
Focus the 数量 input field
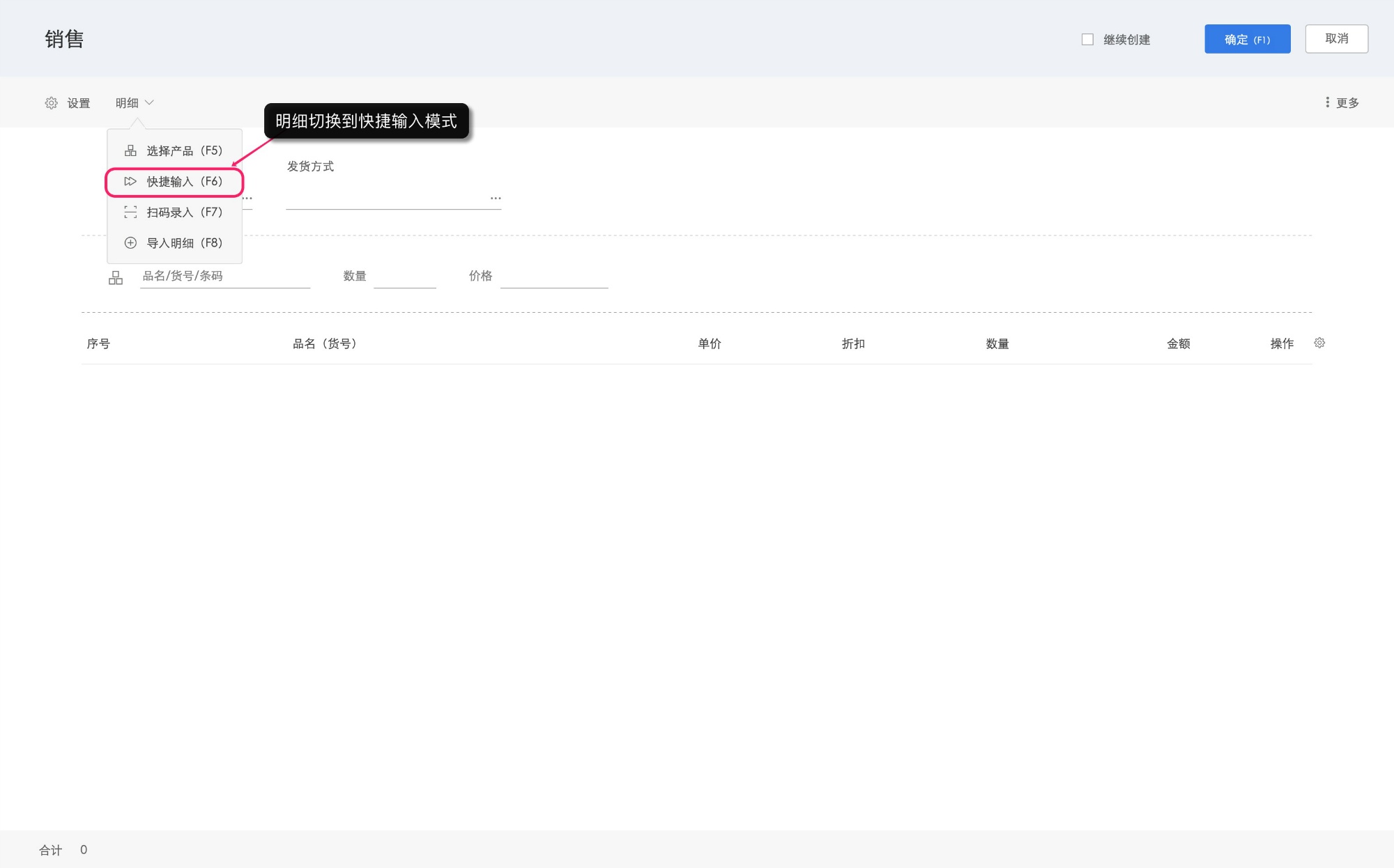(x=404, y=277)
